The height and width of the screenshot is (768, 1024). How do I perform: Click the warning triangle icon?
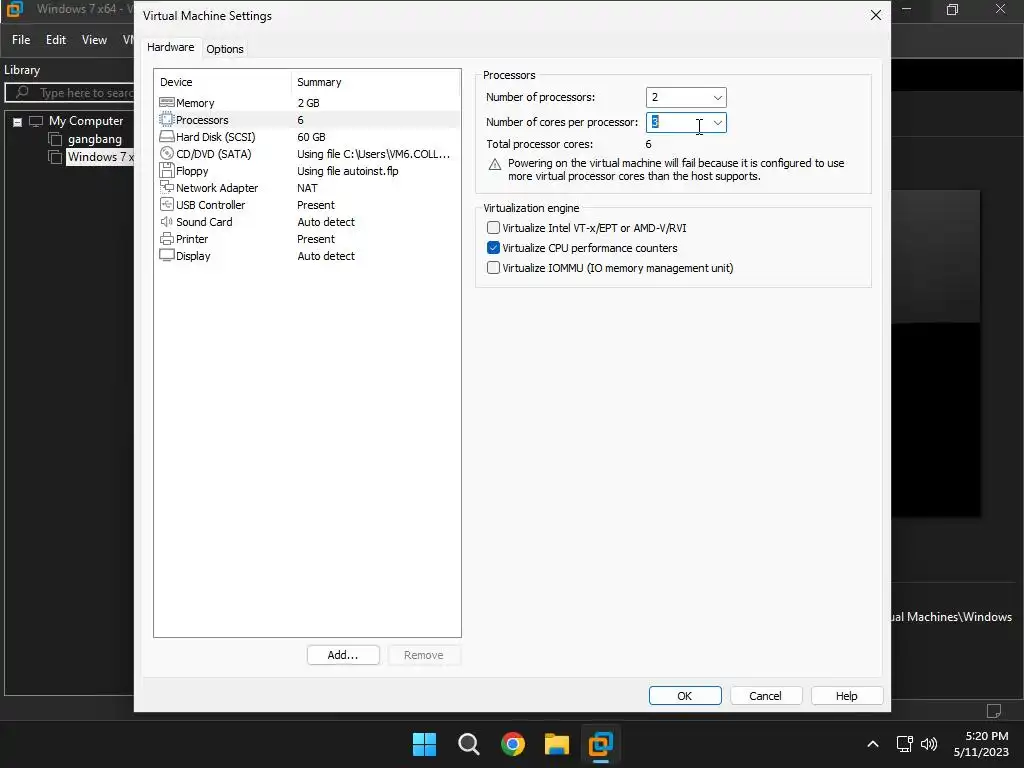[495, 164]
